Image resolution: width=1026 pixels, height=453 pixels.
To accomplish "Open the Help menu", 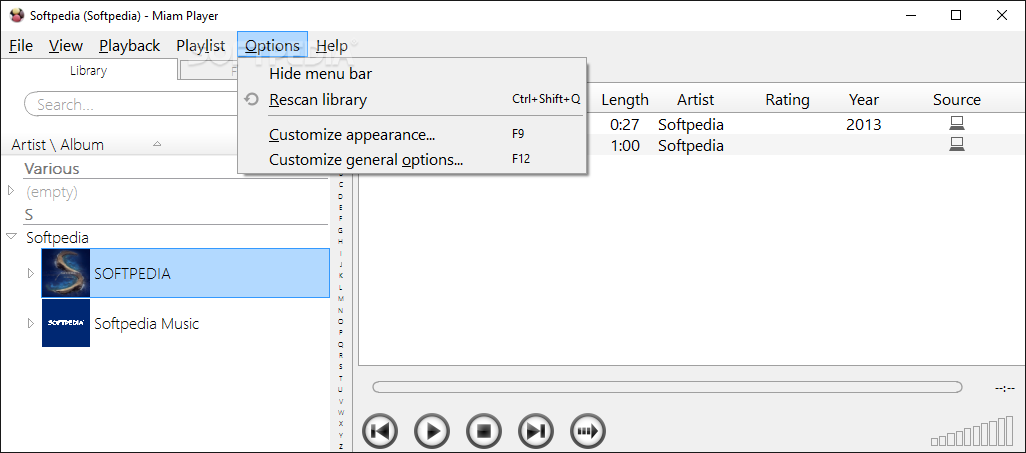I will (x=332, y=46).
